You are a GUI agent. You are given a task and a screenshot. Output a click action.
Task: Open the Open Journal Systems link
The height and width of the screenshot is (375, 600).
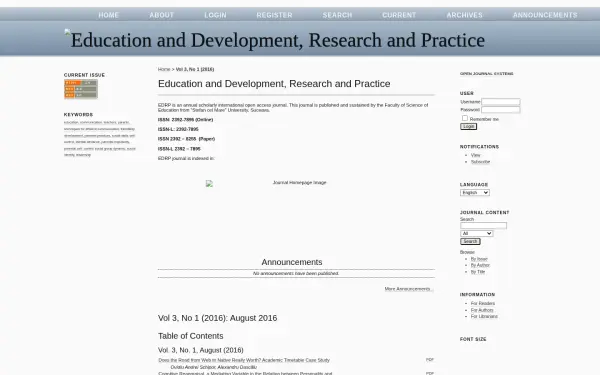click(486, 73)
